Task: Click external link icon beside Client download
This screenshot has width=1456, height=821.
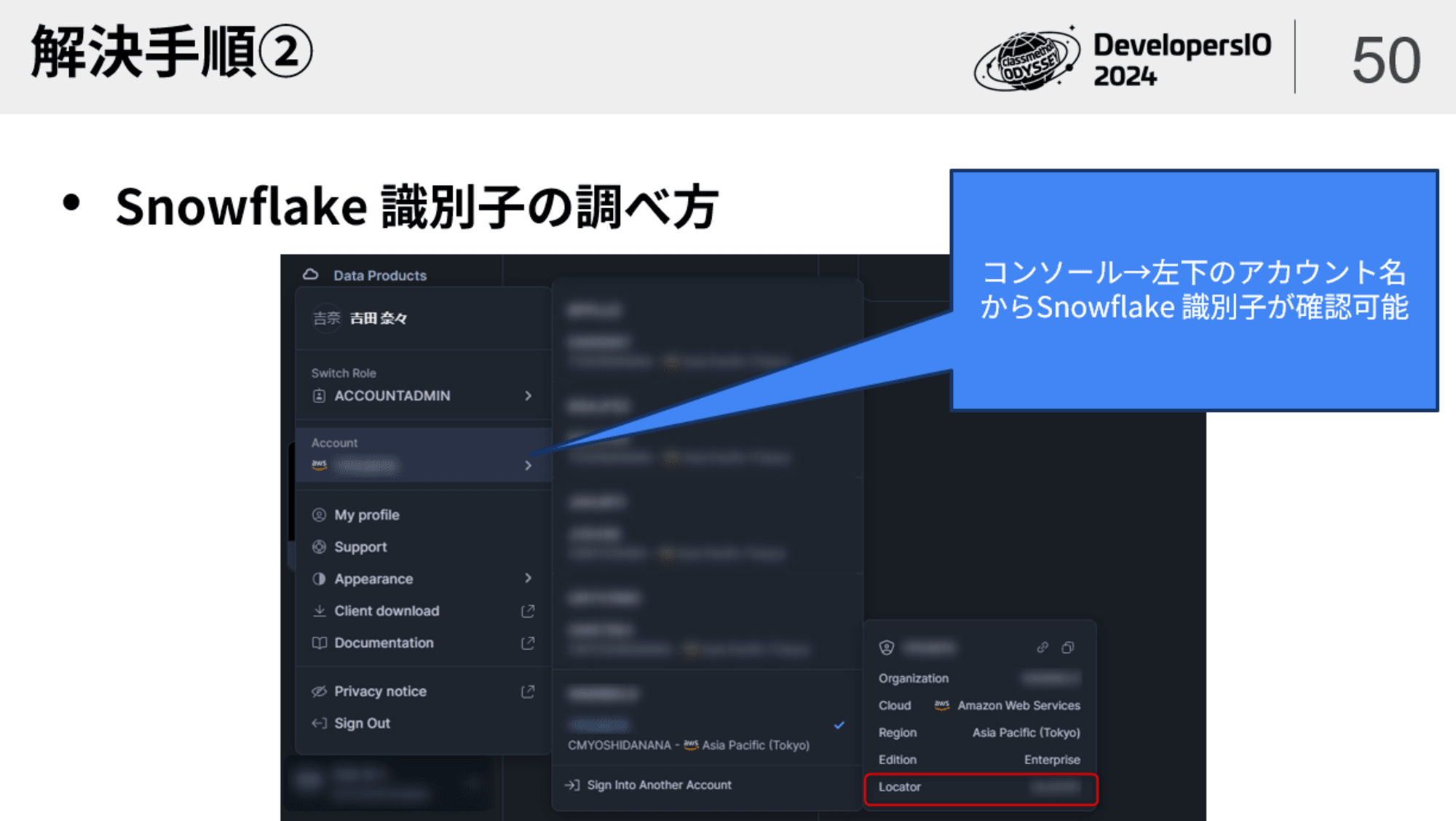Action: click(529, 611)
